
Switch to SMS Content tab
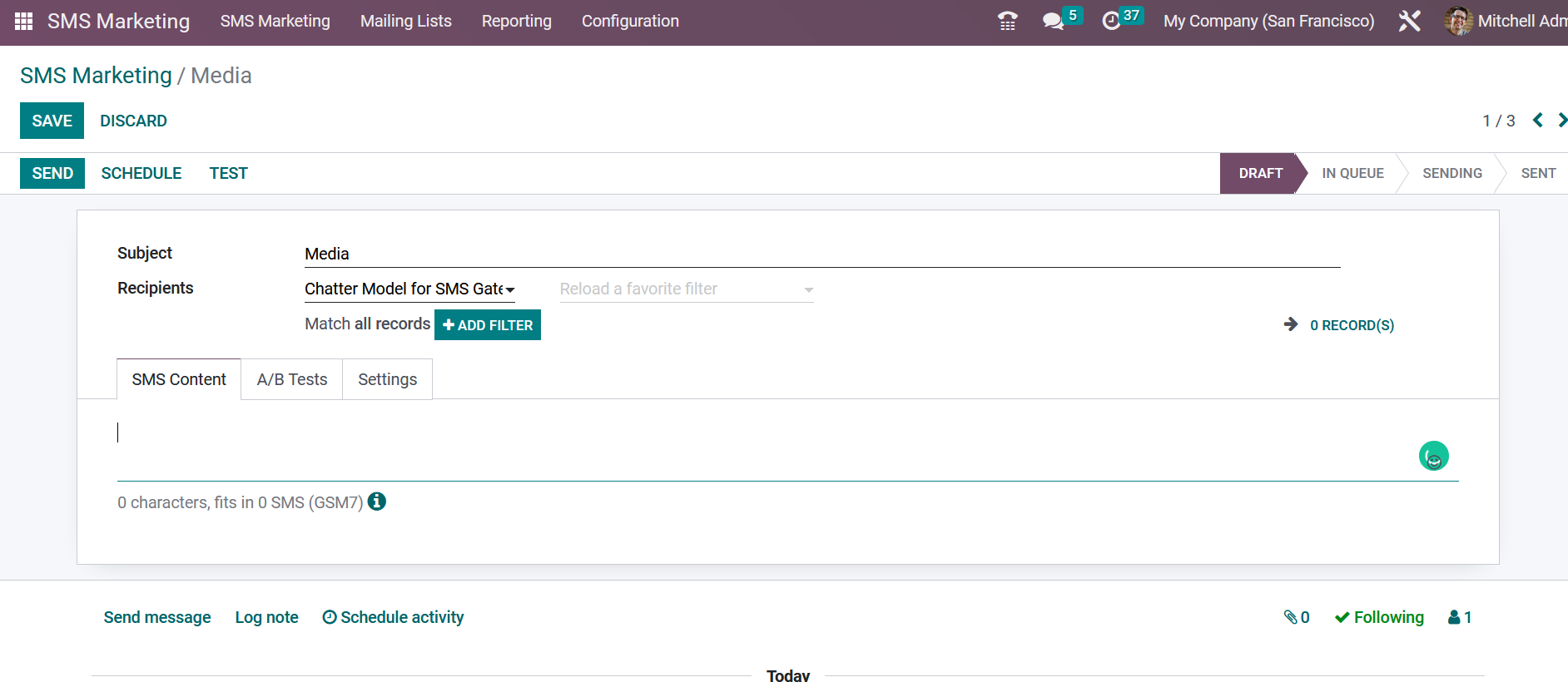pos(179,379)
